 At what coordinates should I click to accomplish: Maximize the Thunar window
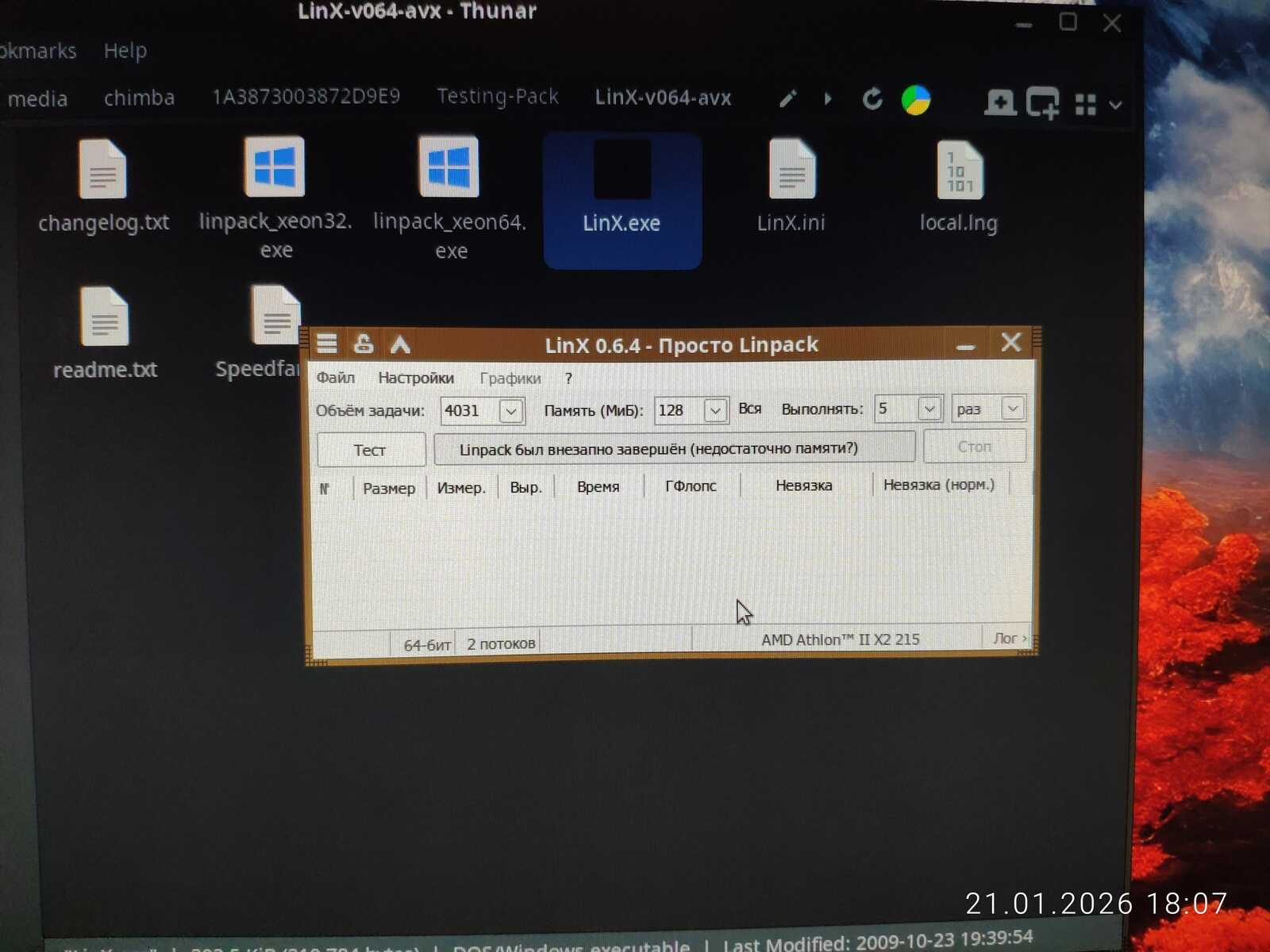(x=1068, y=22)
